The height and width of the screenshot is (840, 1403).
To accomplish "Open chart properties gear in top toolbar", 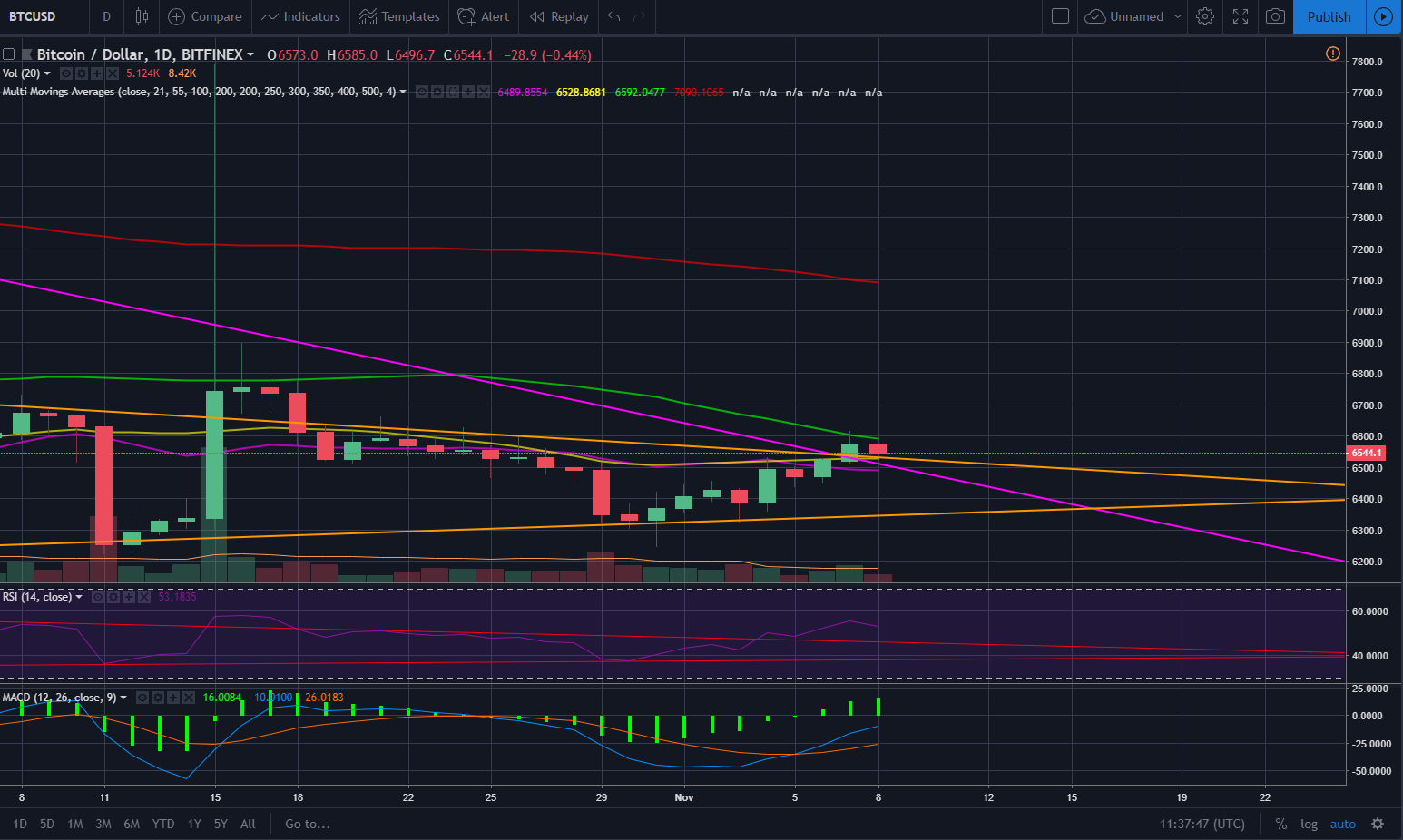I will click(1205, 16).
